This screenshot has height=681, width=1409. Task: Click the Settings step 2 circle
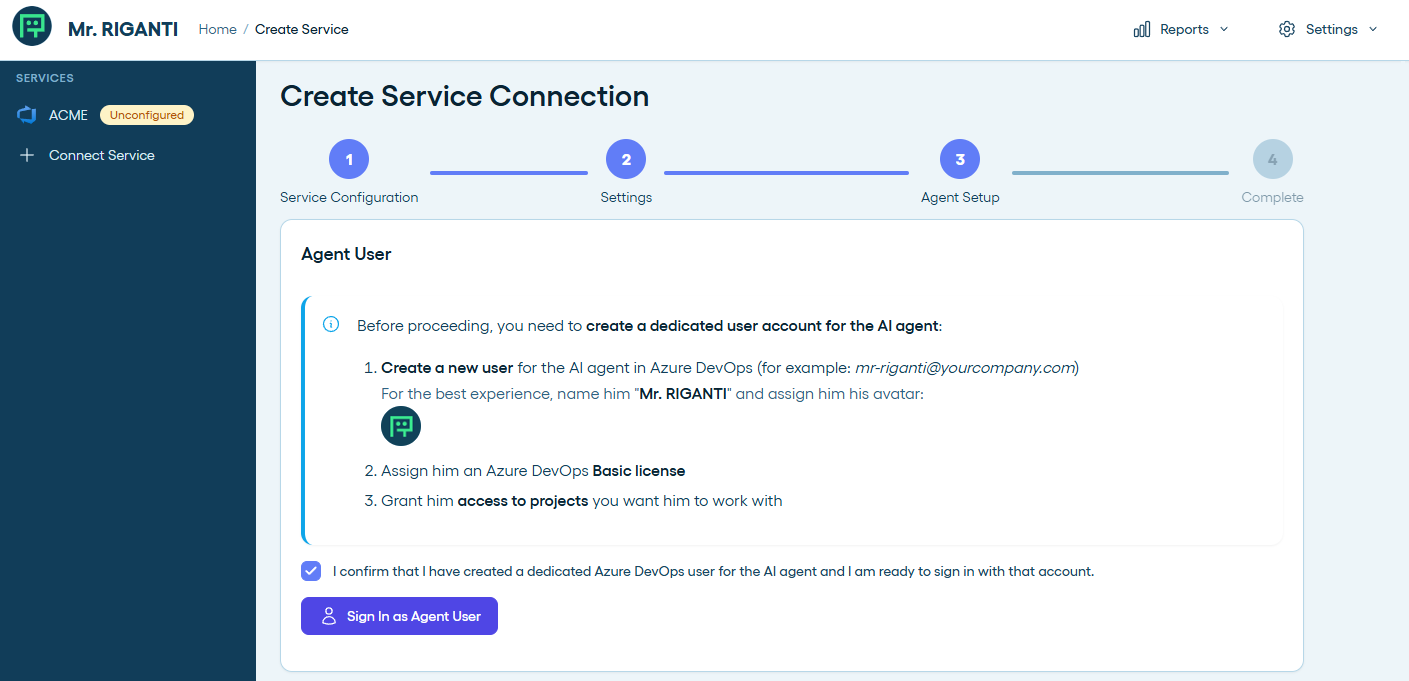(x=626, y=158)
